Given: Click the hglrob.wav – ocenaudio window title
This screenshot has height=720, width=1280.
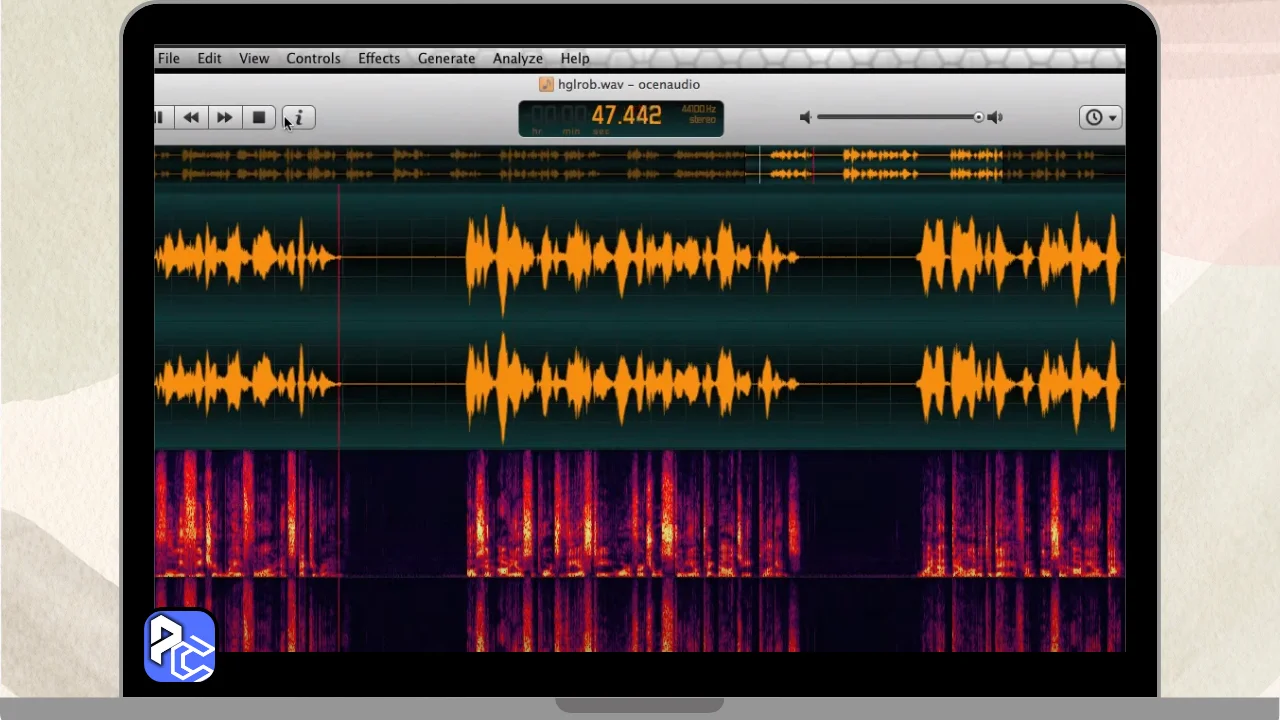Looking at the screenshot, I should point(629,85).
